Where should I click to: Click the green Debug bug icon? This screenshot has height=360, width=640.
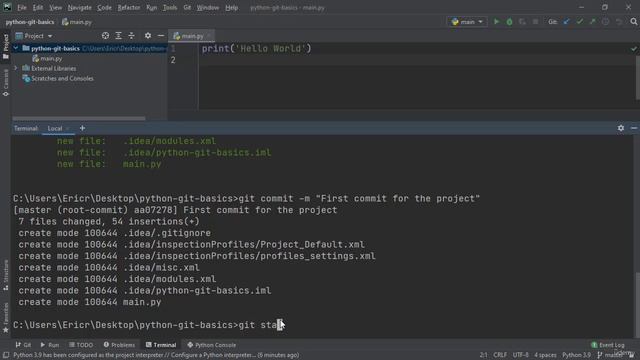[509, 22]
